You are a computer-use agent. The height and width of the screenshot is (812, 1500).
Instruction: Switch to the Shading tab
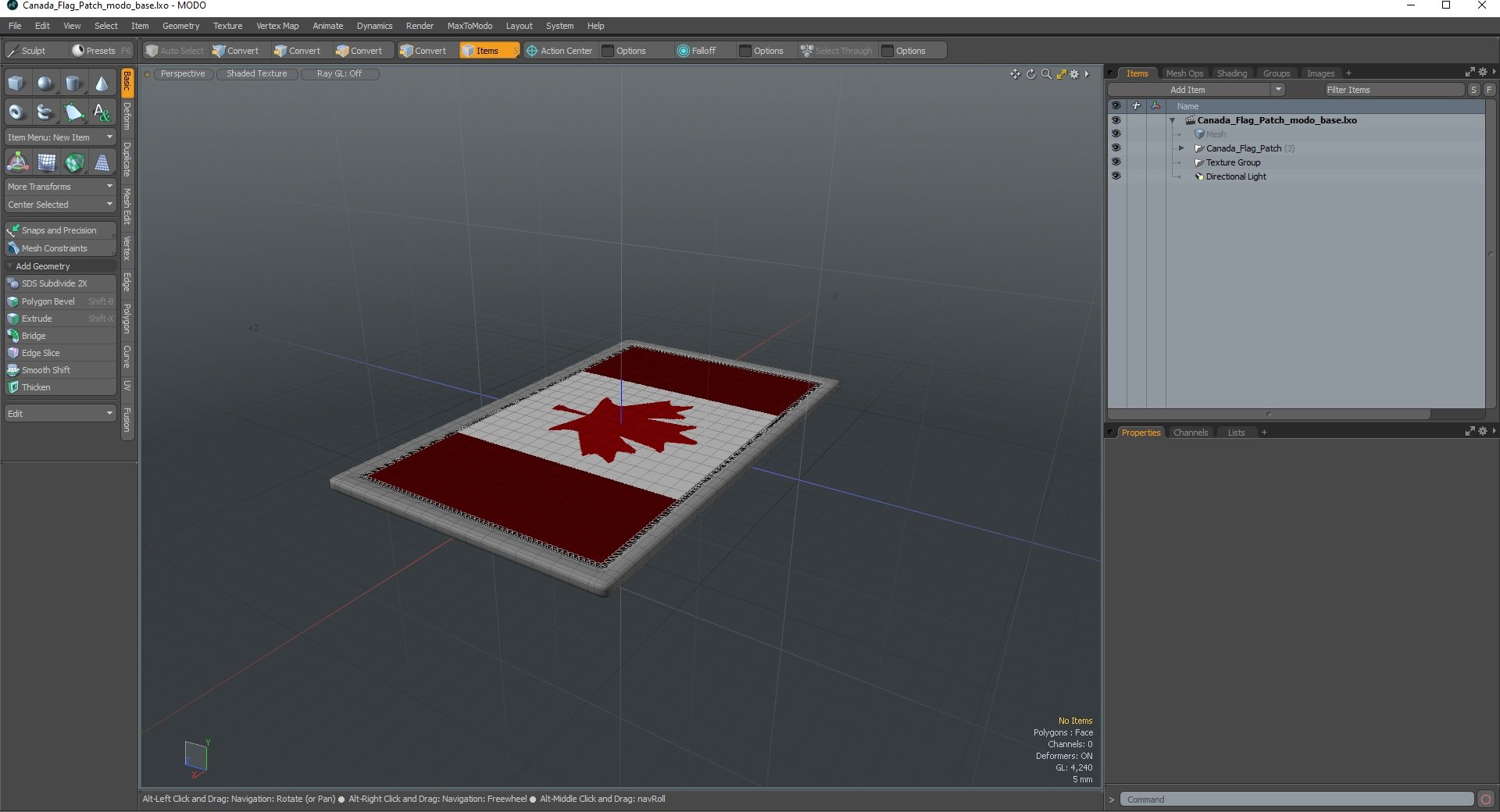[x=1232, y=73]
